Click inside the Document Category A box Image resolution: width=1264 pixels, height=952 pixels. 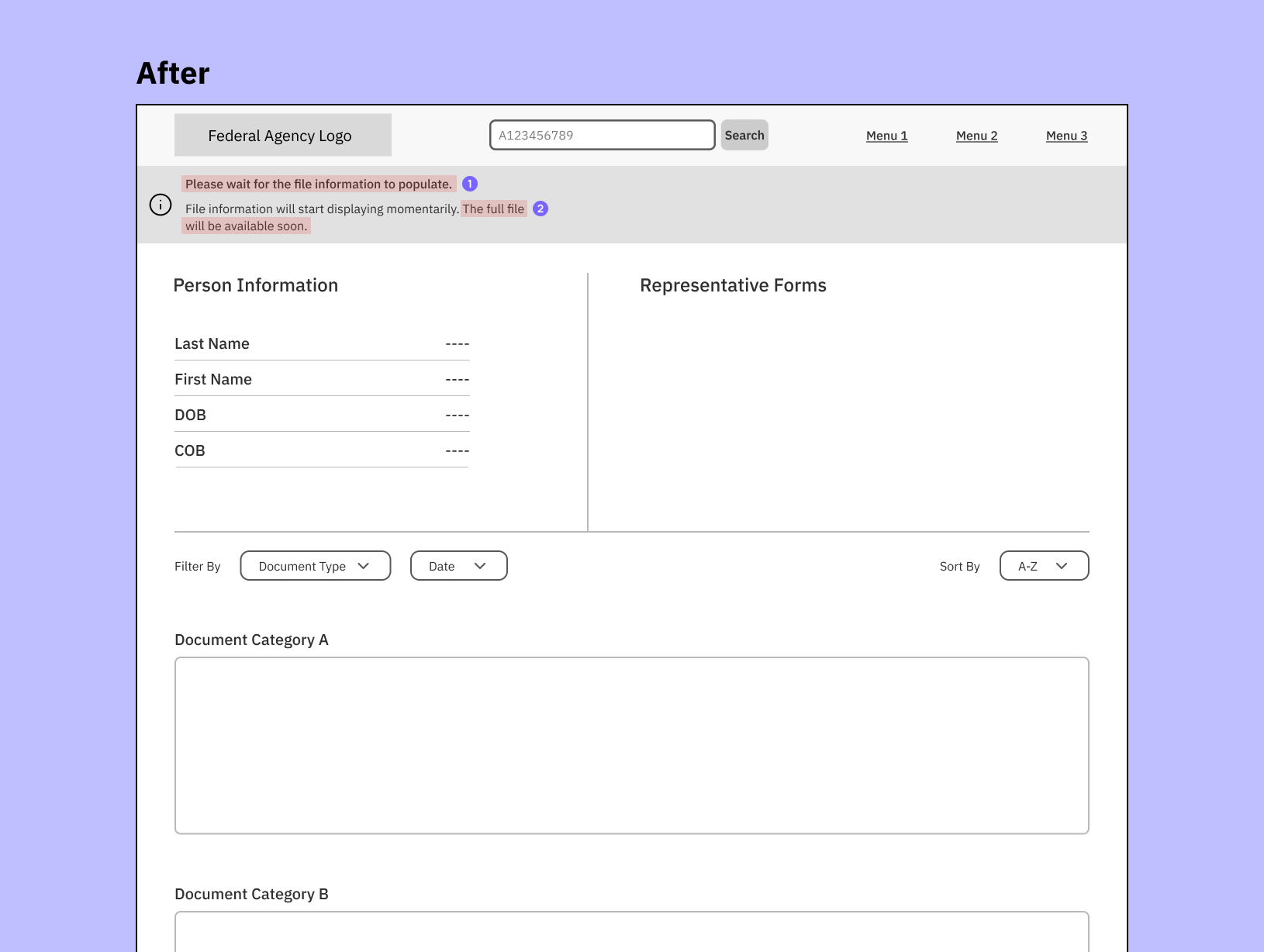(x=631, y=745)
